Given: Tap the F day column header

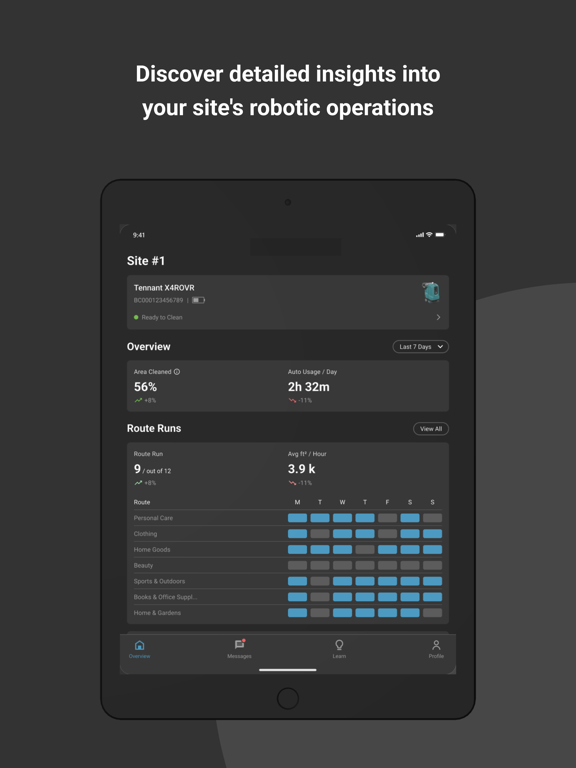Looking at the screenshot, I should (x=387, y=502).
